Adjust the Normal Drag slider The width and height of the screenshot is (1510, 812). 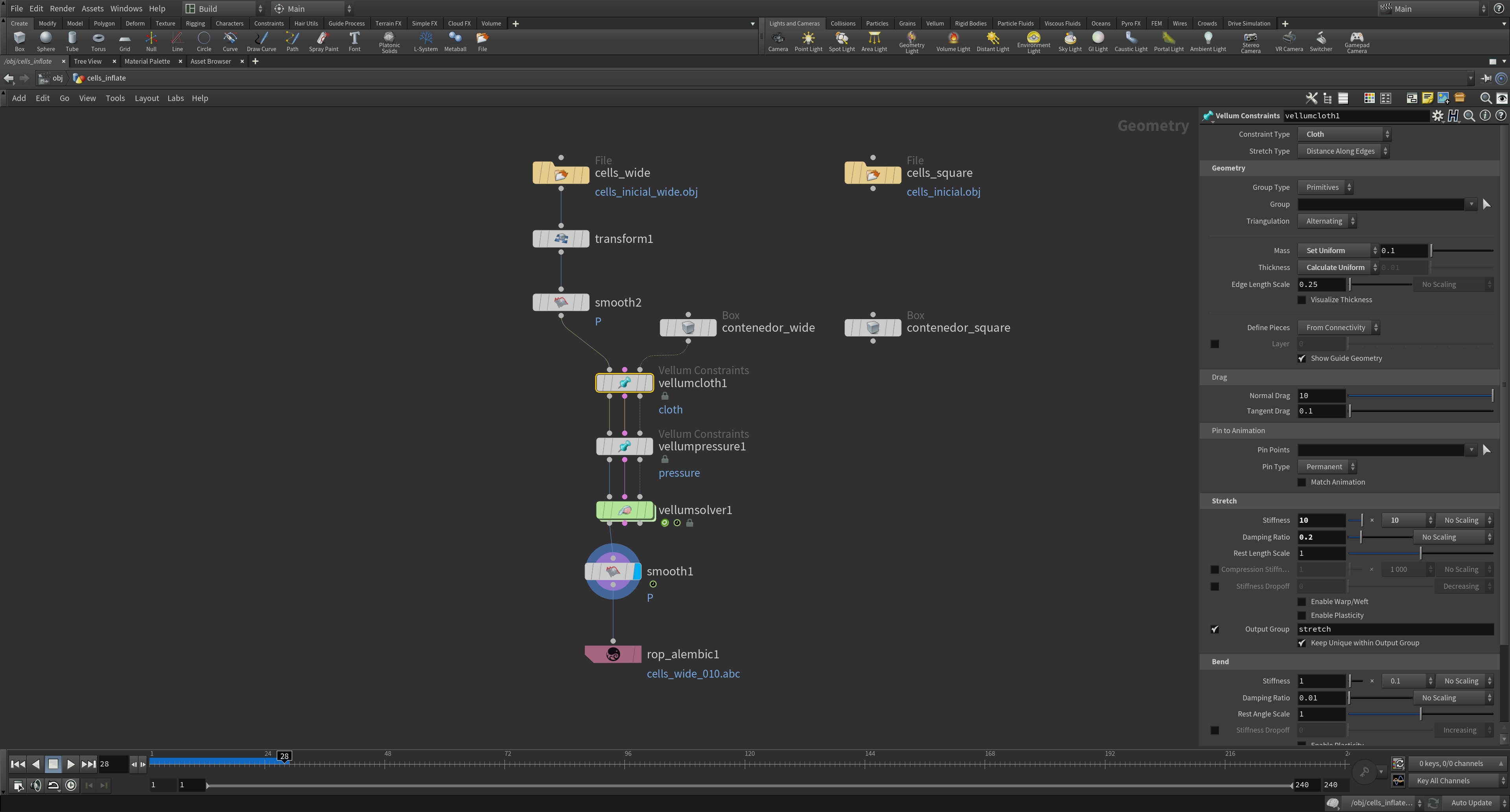click(x=1420, y=396)
